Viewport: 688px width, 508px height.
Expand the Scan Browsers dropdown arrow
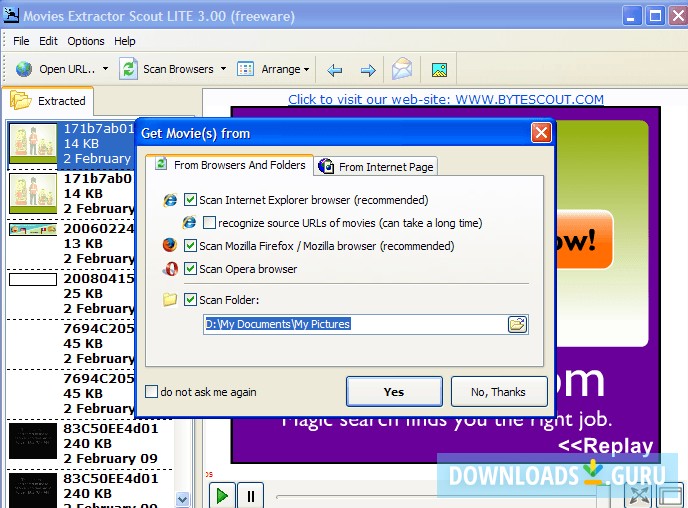pyautogui.click(x=223, y=69)
